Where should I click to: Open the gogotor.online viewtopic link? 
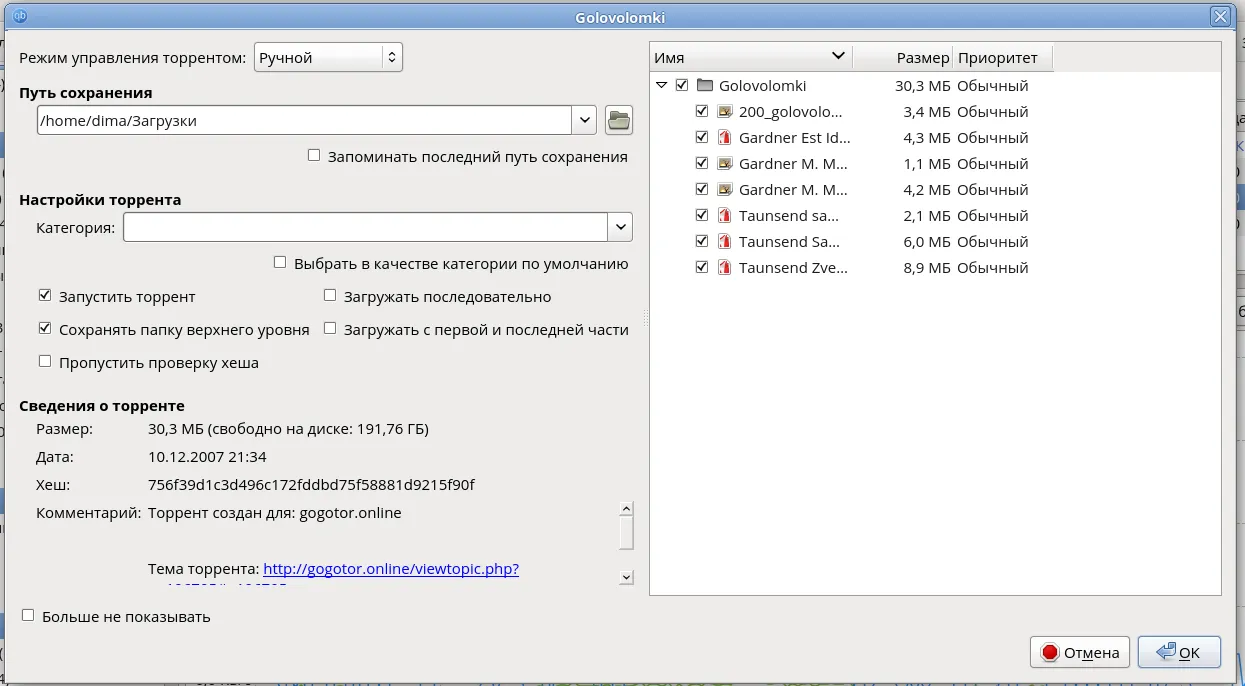pyautogui.click(x=391, y=569)
